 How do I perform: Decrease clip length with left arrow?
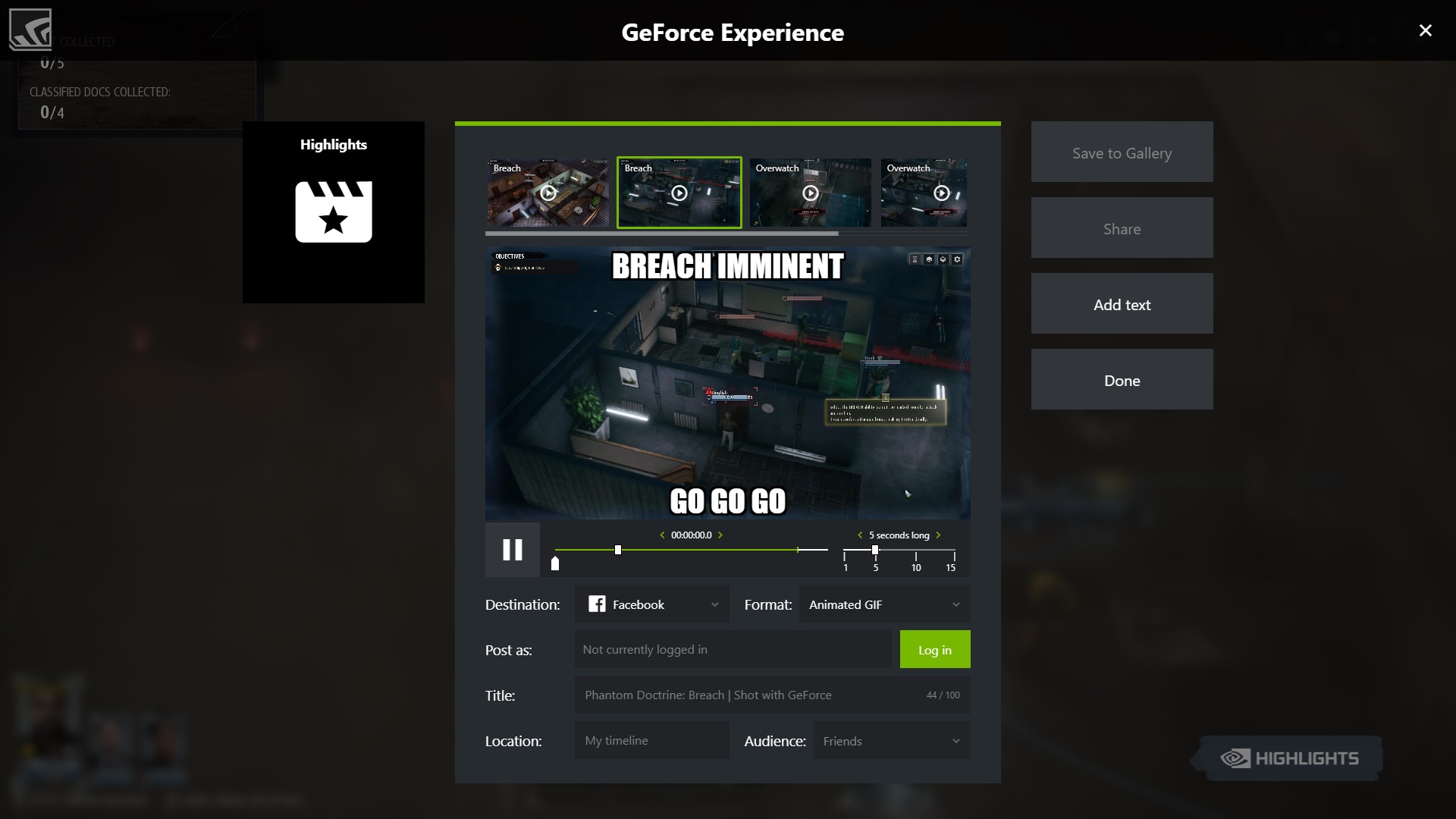(x=860, y=535)
